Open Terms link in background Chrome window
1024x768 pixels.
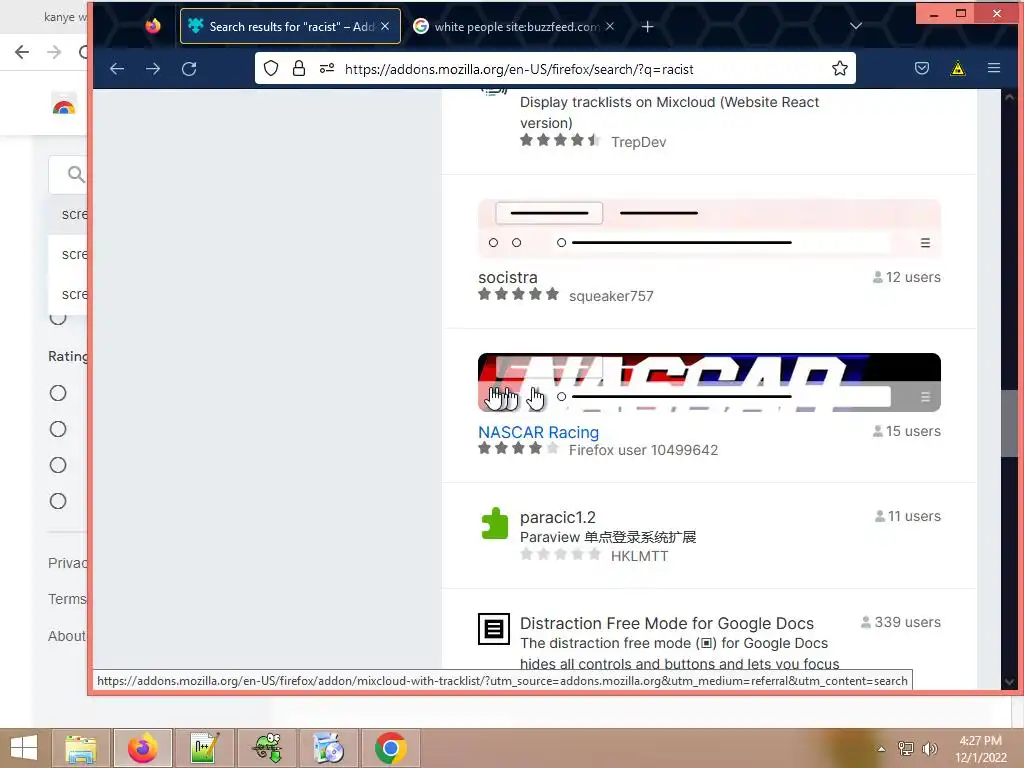[x=67, y=599]
